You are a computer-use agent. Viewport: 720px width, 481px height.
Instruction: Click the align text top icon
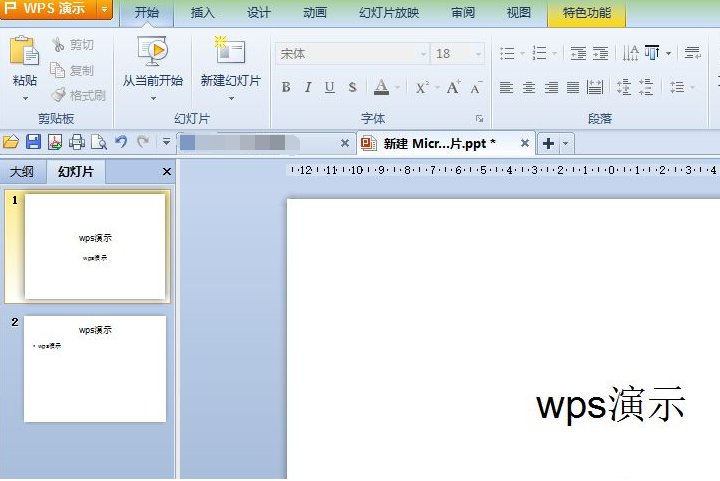652,53
